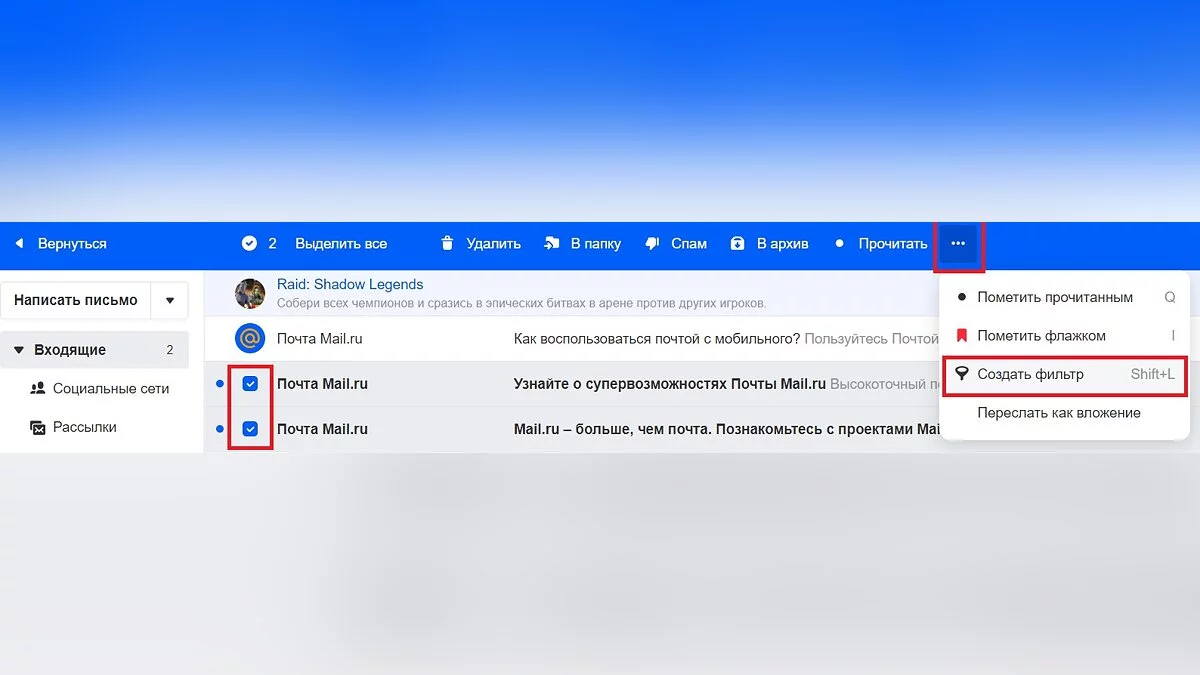Click the funnel filter icon
This screenshot has height=675, width=1200.
962,374
